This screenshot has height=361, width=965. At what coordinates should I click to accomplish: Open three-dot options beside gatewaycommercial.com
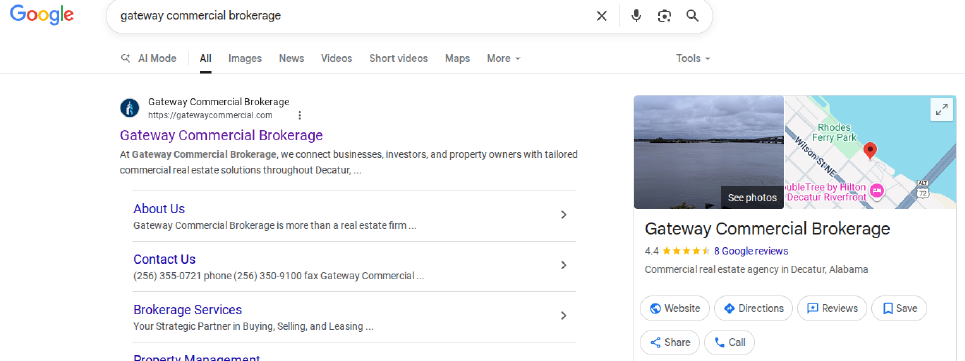click(300, 115)
